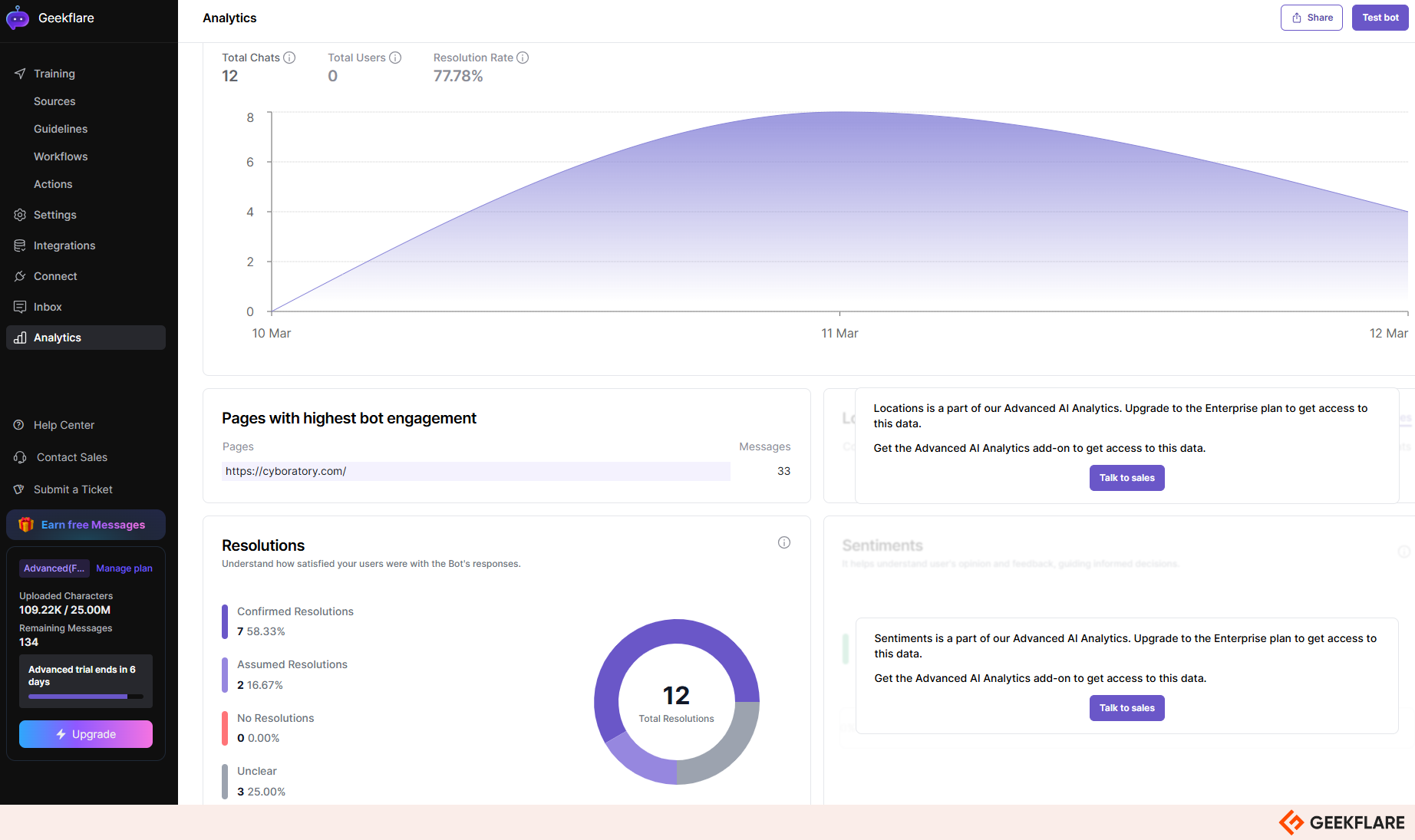This screenshot has width=1415, height=840.
Task: Click the Upgrade button
Action: (x=85, y=734)
